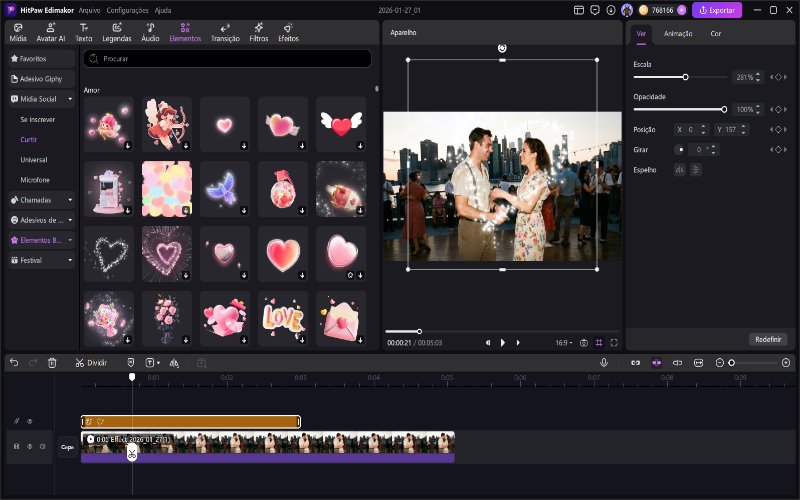The width and height of the screenshot is (800, 500).
Task: Click the Exportar button
Action: [x=717, y=10]
